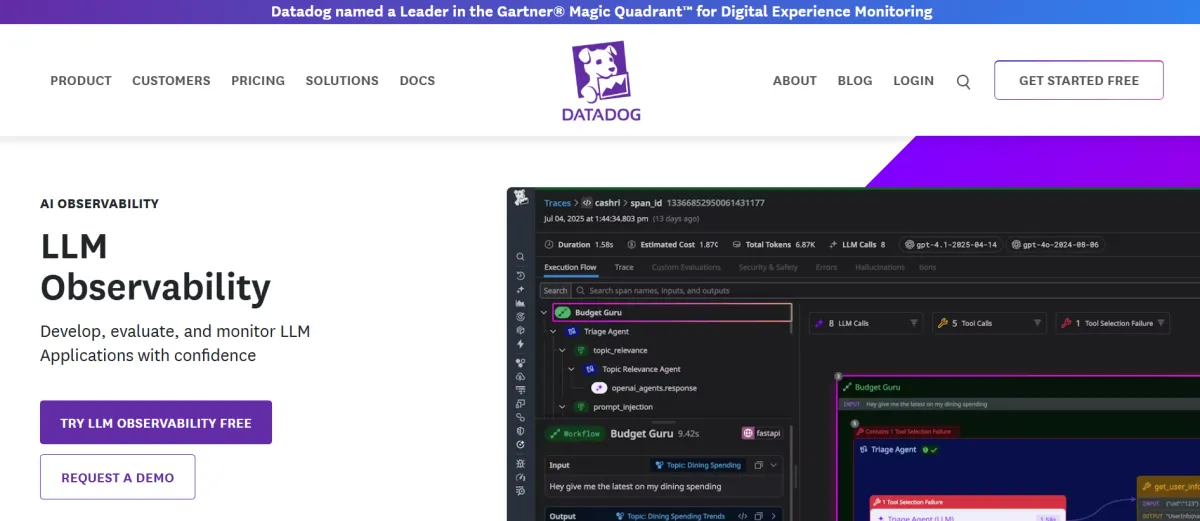Collapse the Triage Agent tree node

pyautogui.click(x=554, y=331)
